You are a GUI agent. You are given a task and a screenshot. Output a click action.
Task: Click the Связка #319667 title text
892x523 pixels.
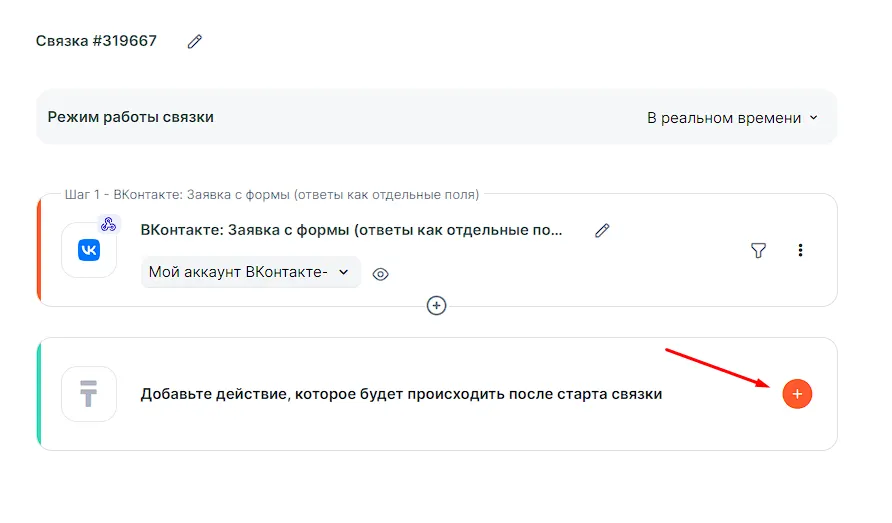(97, 41)
